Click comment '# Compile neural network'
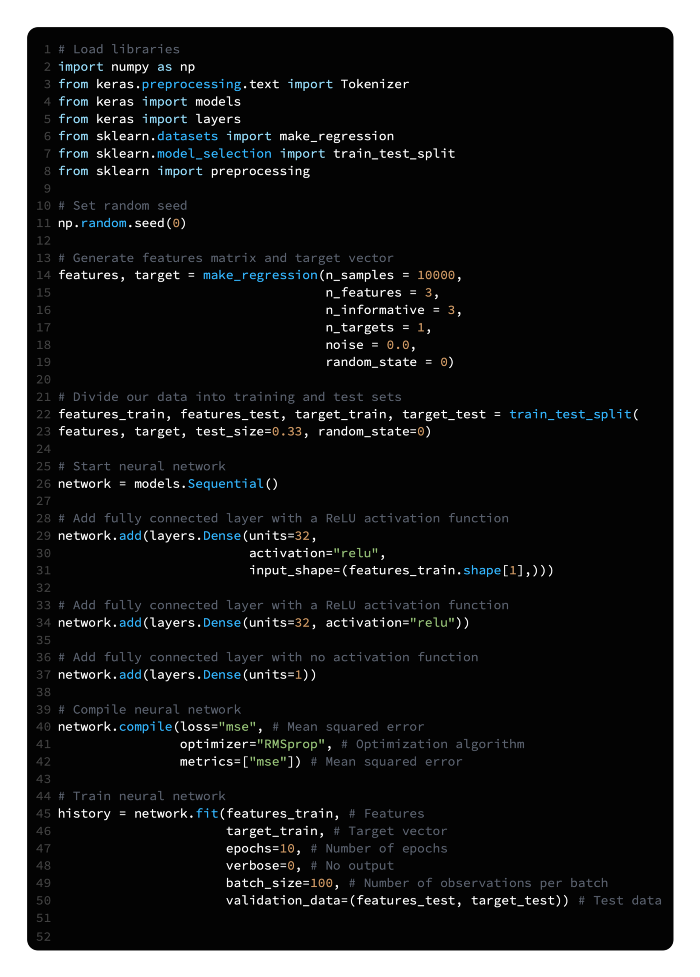 click(x=149, y=710)
